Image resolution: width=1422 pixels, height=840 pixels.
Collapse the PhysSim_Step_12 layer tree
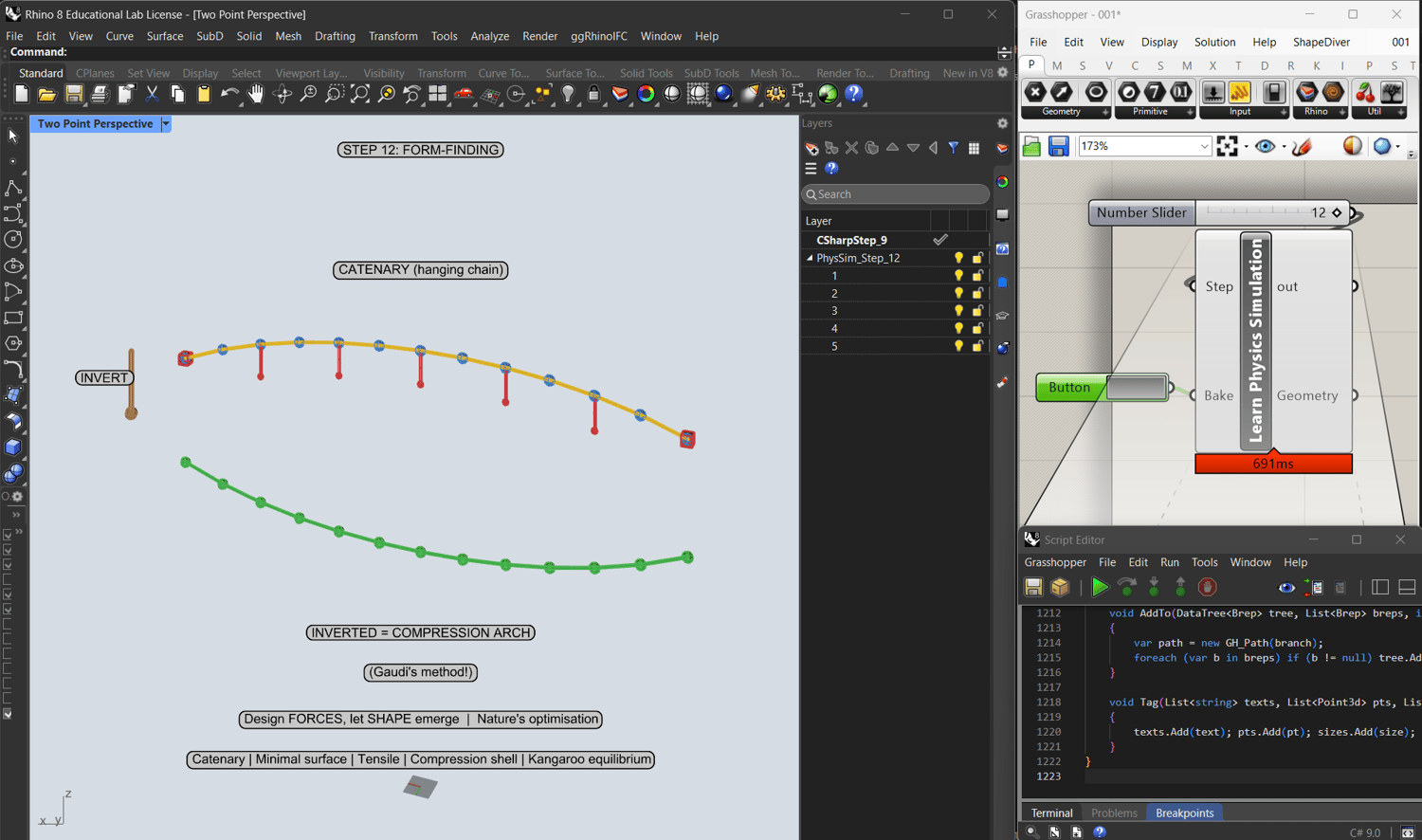(x=810, y=258)
